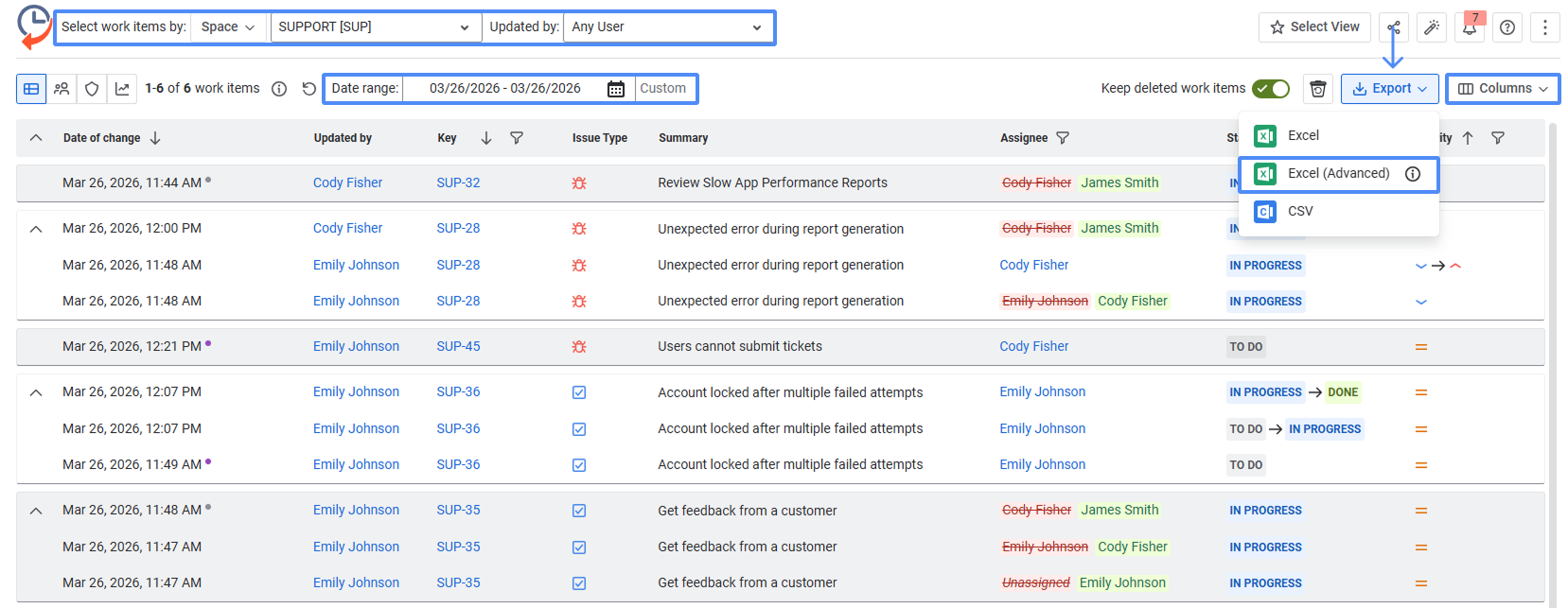Click the date range input field
This screenshot has width=1568, height=608.
[506, 89]
